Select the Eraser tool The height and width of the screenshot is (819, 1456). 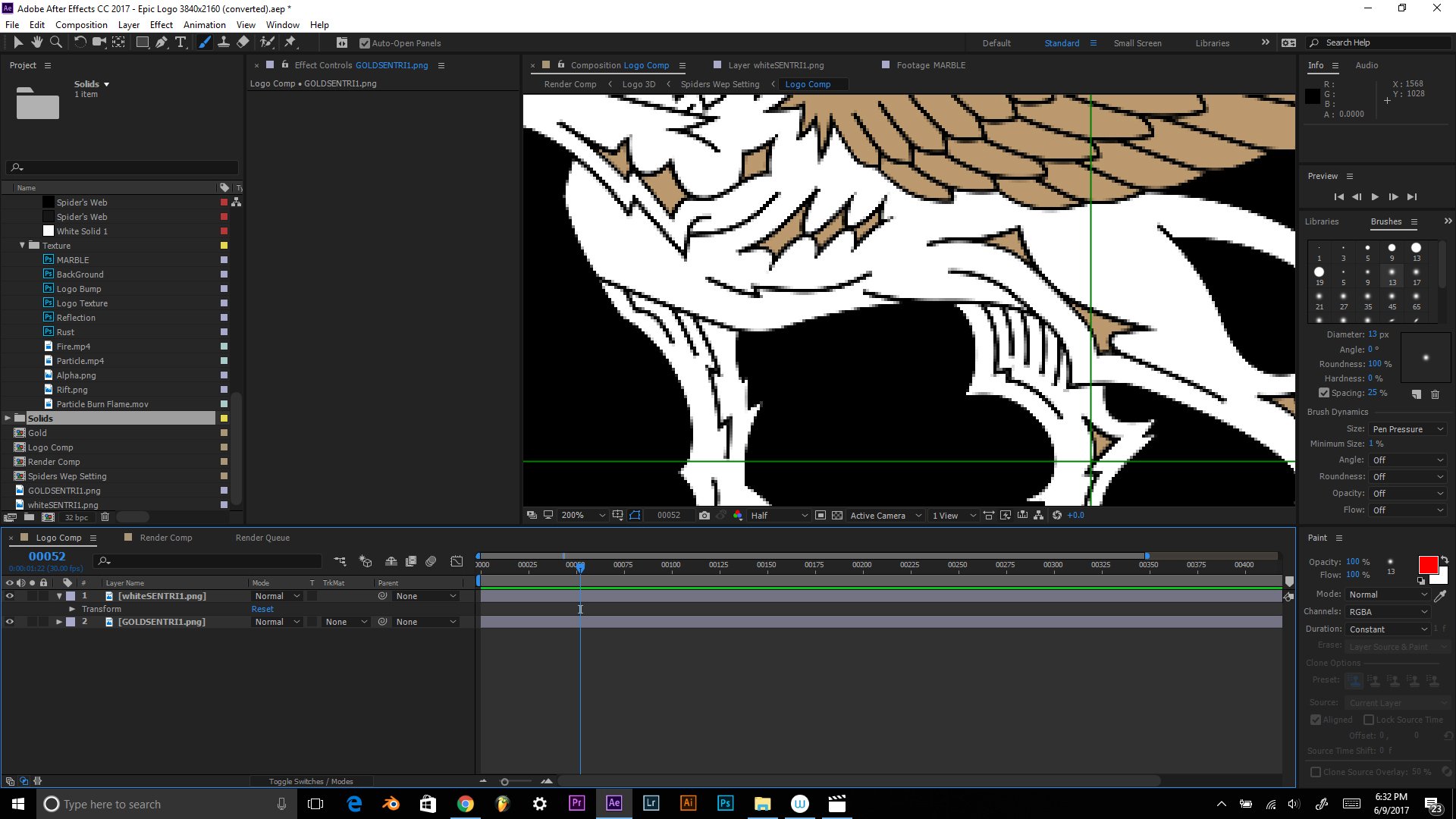243,42
